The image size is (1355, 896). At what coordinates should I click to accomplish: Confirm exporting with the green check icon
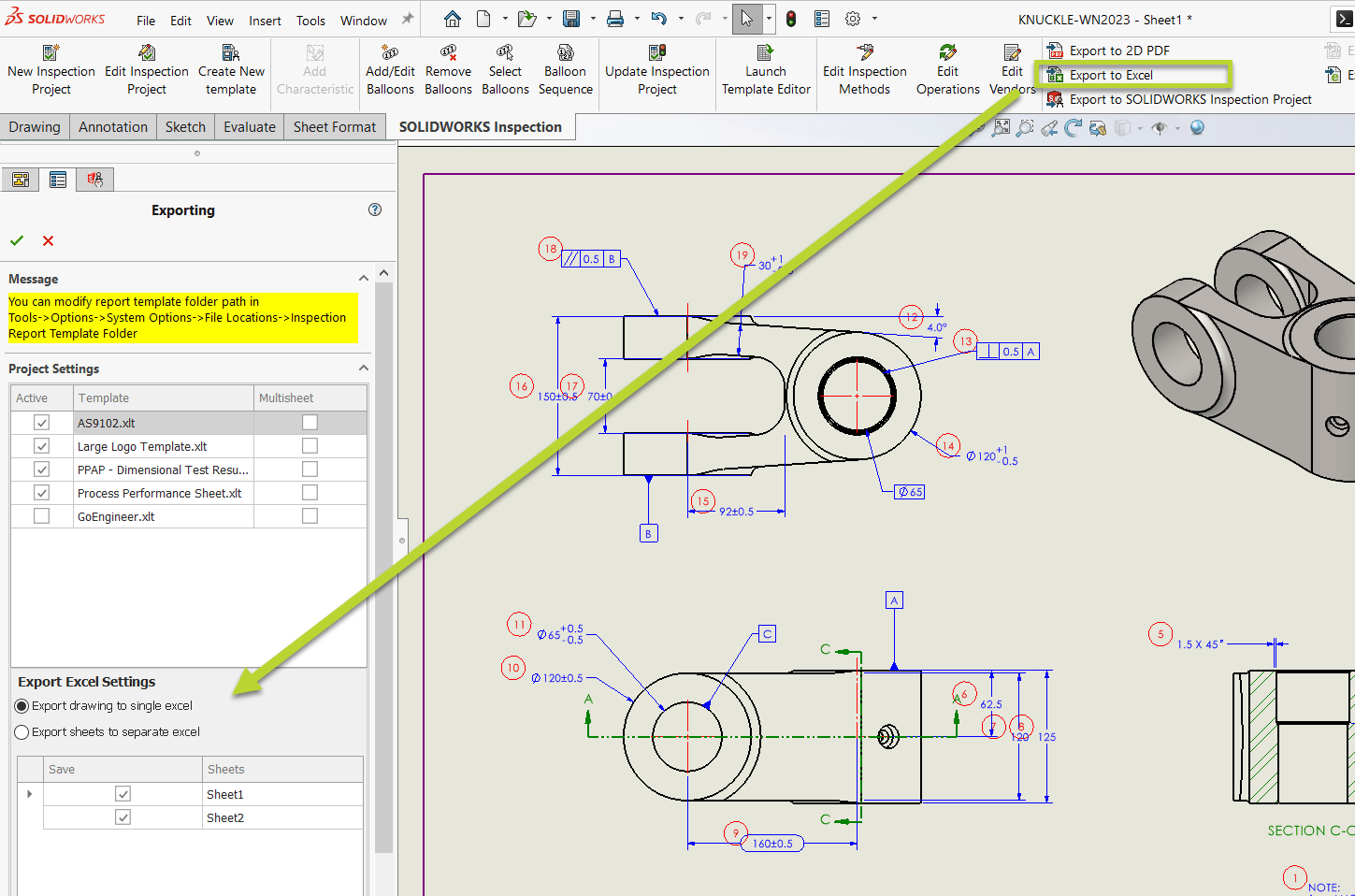point(16,240)
